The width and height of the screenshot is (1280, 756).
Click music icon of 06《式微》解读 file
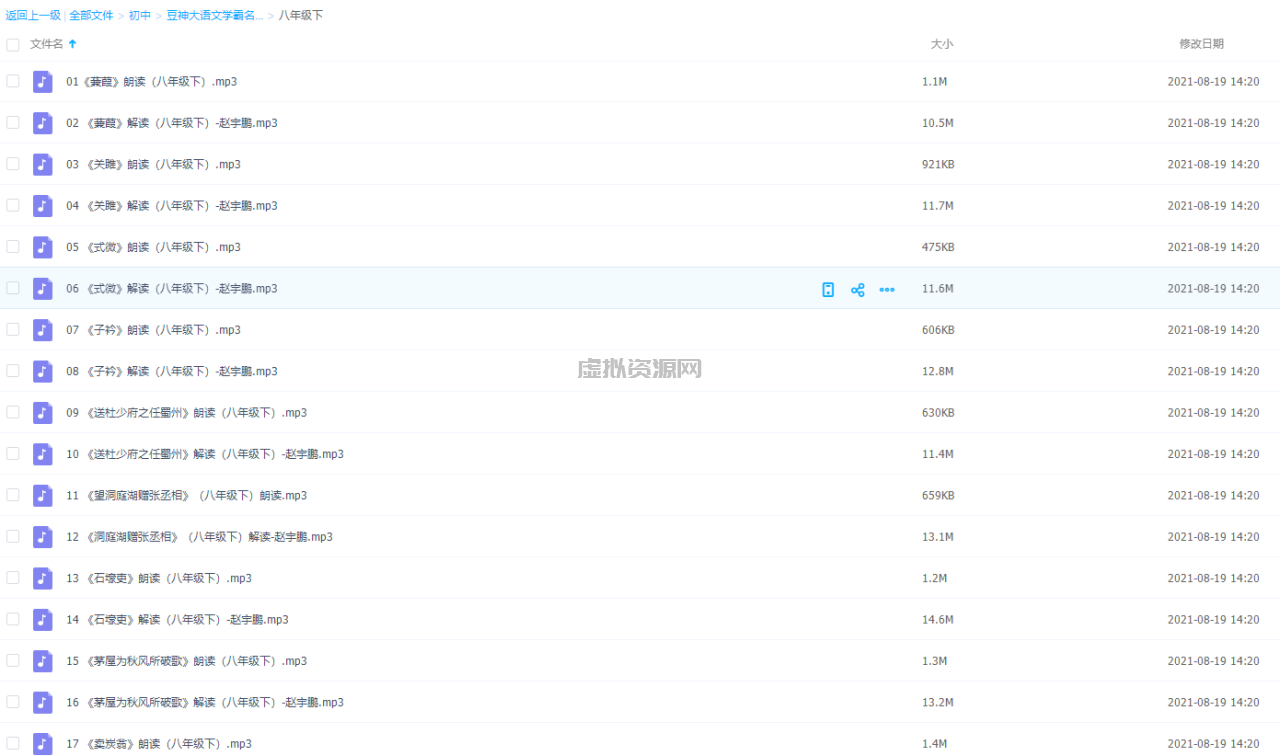(42, 288)
